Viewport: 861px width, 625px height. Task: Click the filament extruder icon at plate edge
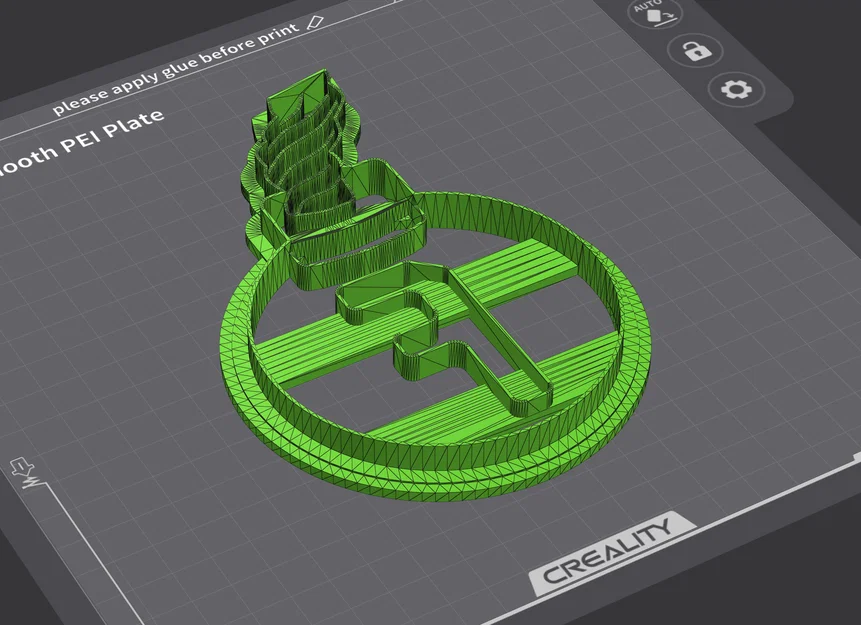click(27, 473)
